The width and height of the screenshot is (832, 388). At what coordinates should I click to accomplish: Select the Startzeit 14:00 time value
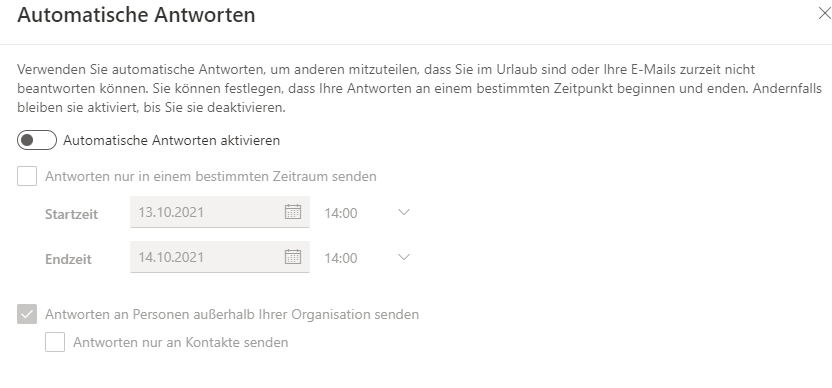341,213
